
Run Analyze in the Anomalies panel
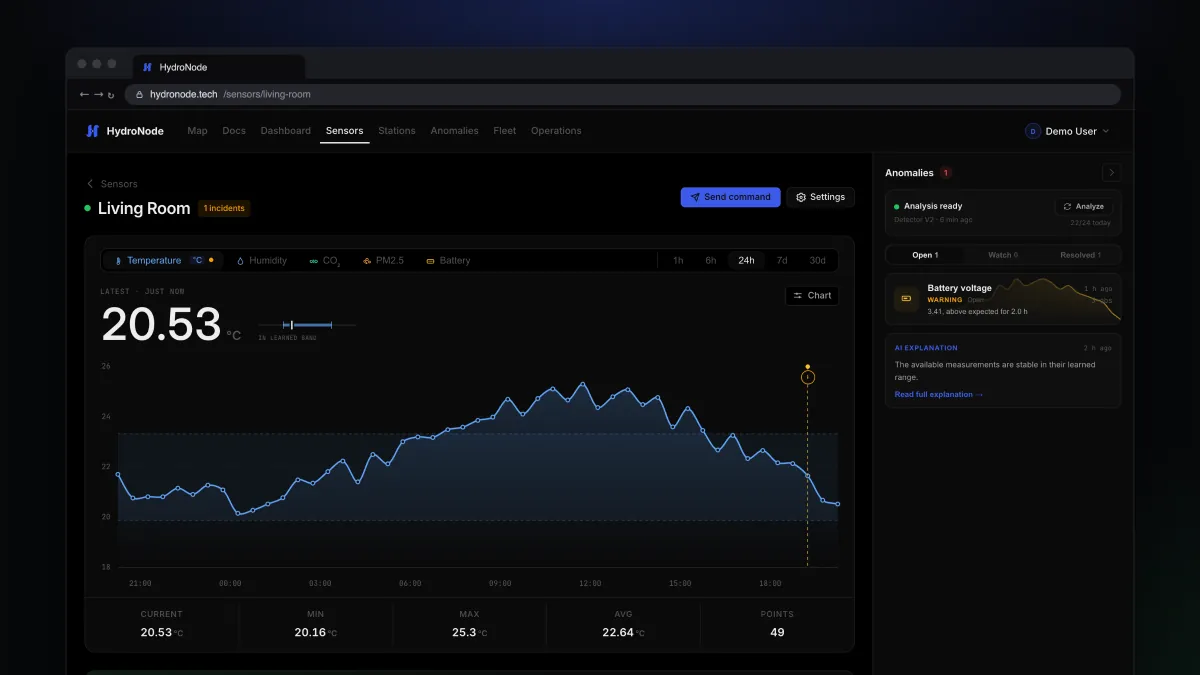(1084, 206)
